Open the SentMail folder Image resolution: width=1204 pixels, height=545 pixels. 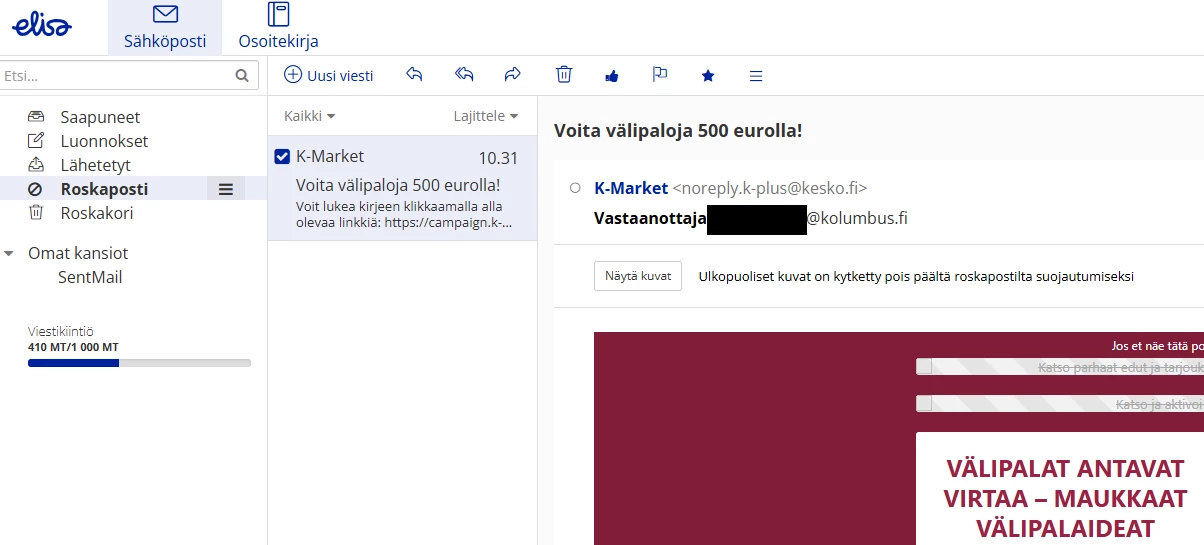(x=90, y=277)
